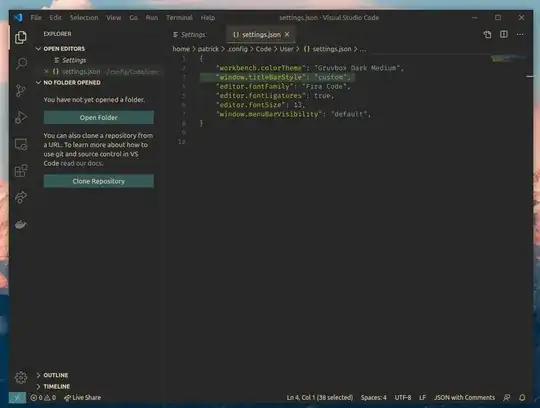The height and width of the screenshot is (408, 540).
Task: Select language mode JSON with Comments
Action: tap(464, 398)
